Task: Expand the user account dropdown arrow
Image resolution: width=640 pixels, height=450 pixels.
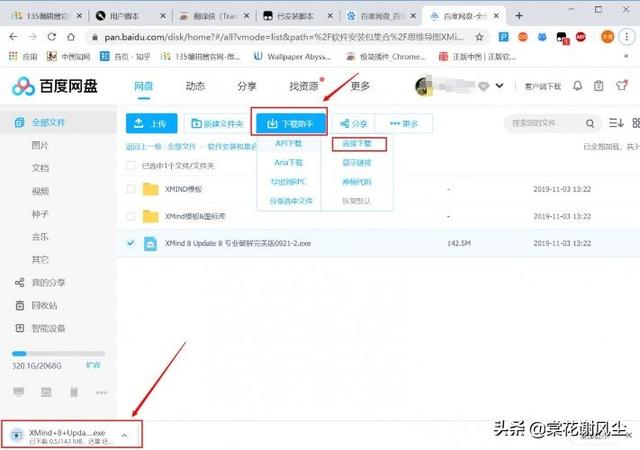Action: click(x=499, y=86)
